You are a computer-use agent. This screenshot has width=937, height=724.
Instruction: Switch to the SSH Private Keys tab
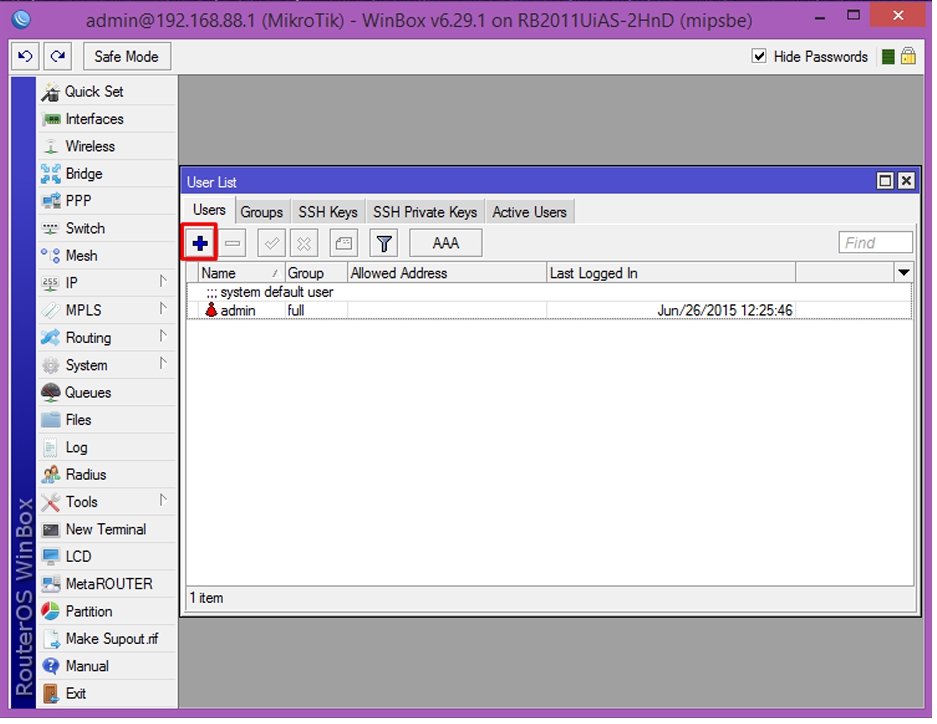(425, 212)
